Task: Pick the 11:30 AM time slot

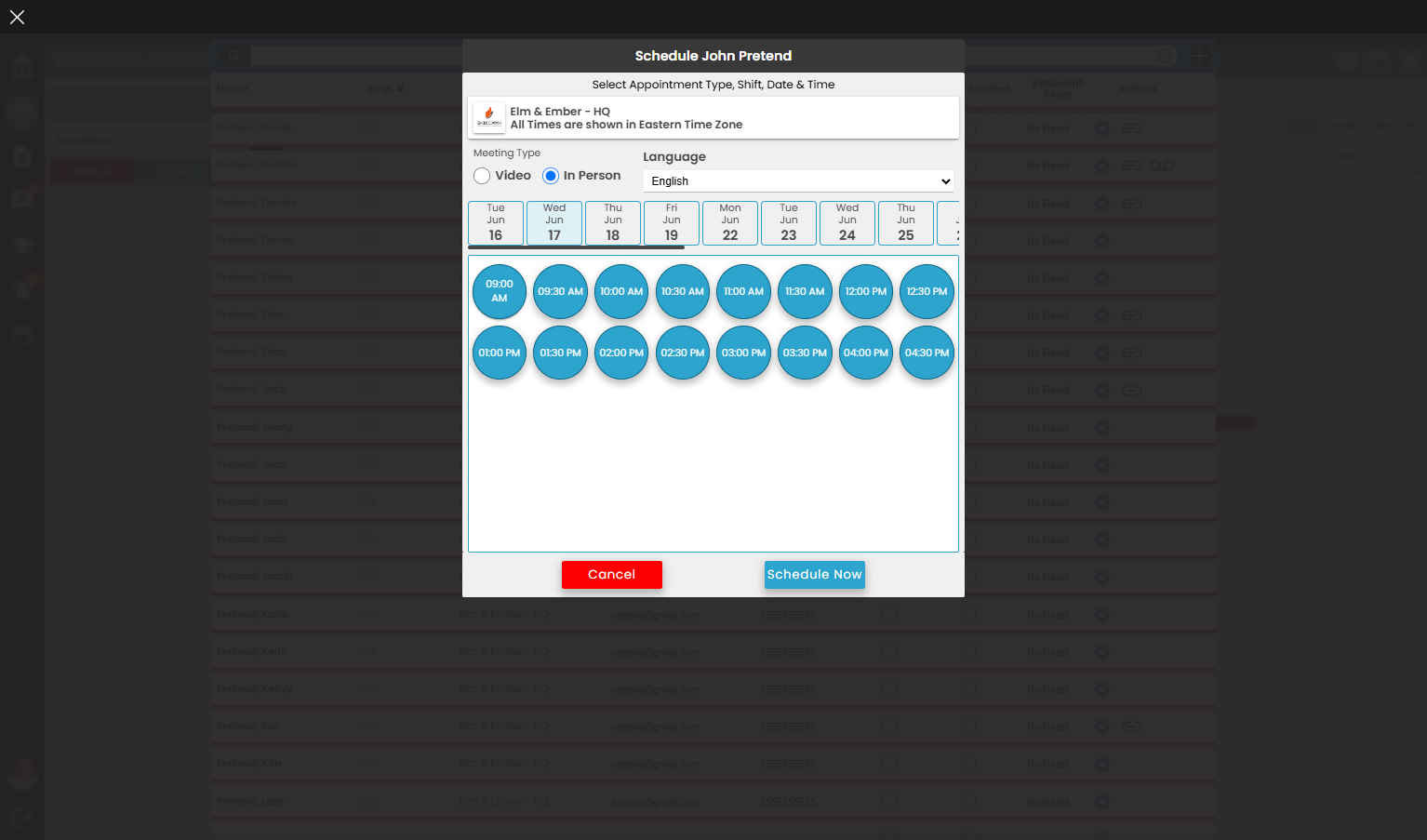Action: click(805, 291)
